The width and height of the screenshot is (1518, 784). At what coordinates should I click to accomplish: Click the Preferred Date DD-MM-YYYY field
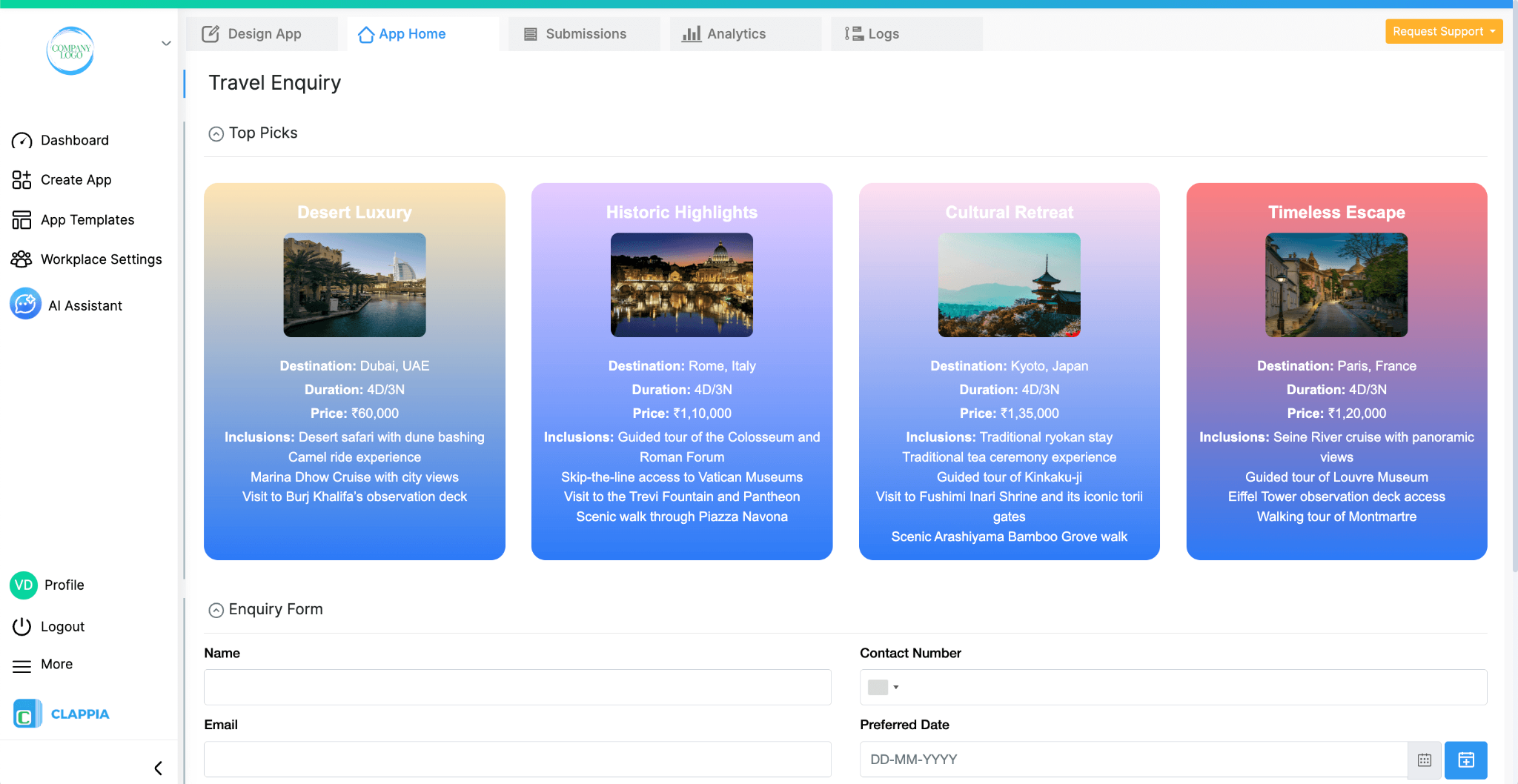pos(1133,760)
